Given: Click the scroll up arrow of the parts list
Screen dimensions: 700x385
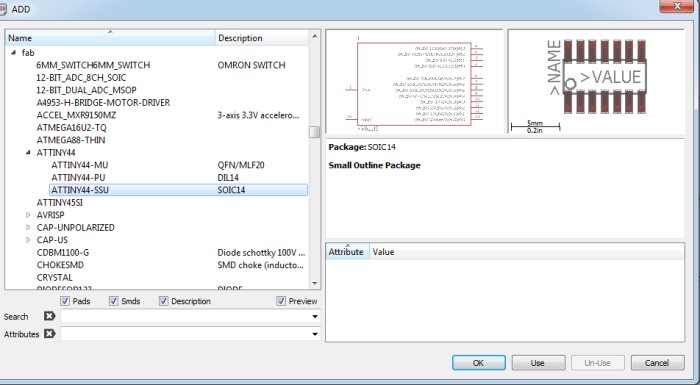Looking at the screenshot, I should 315,36.
